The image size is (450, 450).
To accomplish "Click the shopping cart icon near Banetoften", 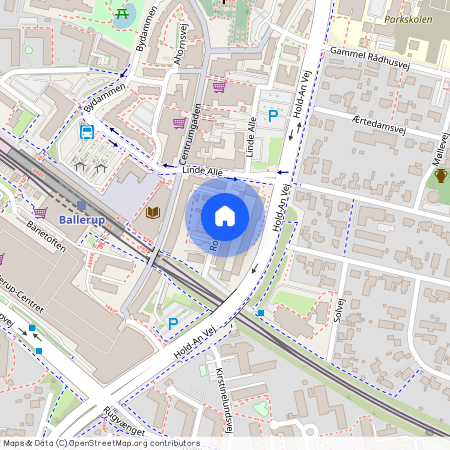I will pos(40,212).
